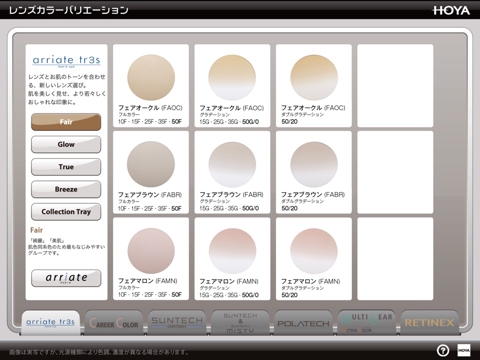480x360 pixels.
Task: Click フェアブラウン density text 10F·15F·25F·35F·50F
Action: pos(150,208)
